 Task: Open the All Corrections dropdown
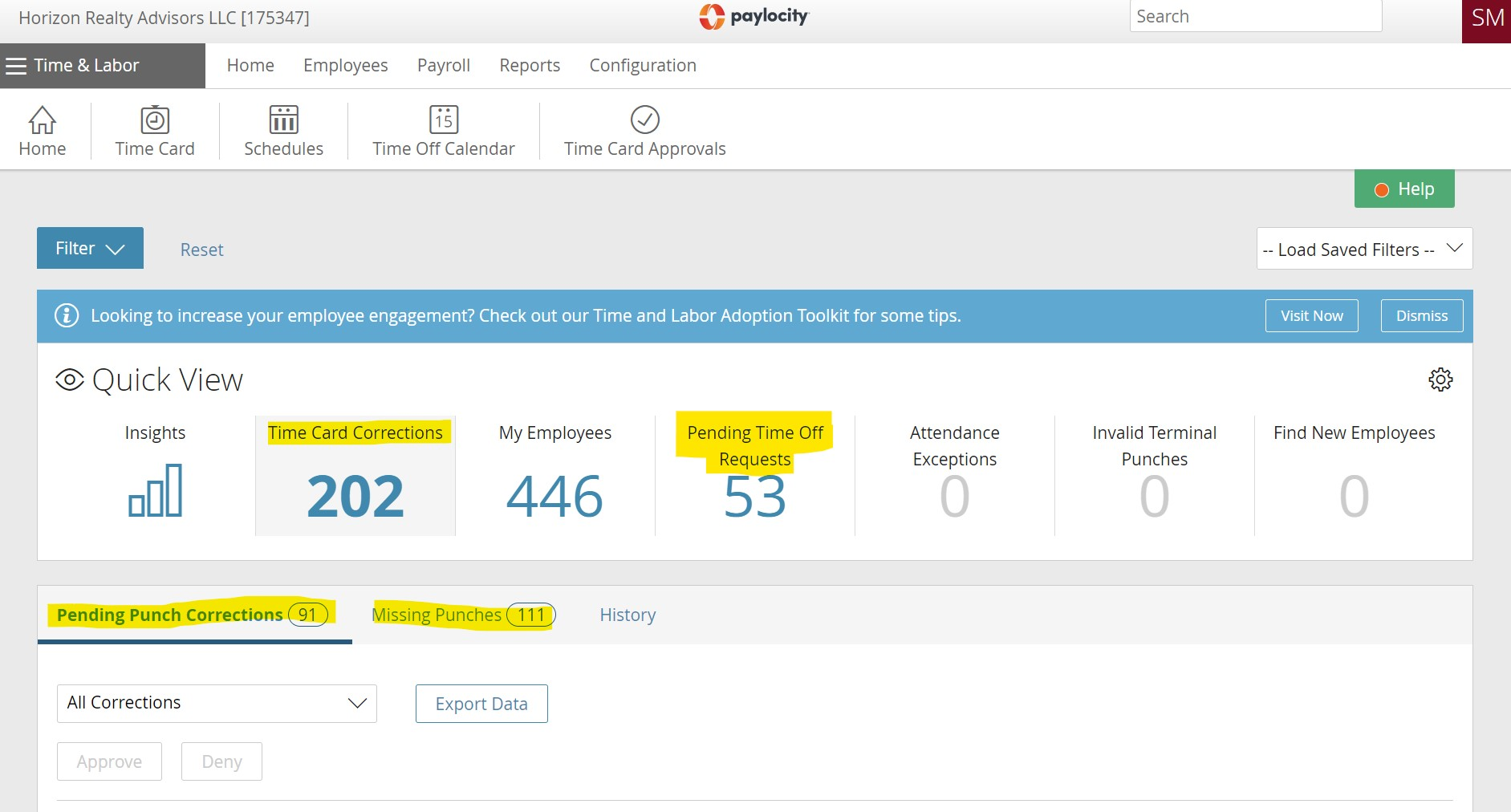[x=217, y=704]
